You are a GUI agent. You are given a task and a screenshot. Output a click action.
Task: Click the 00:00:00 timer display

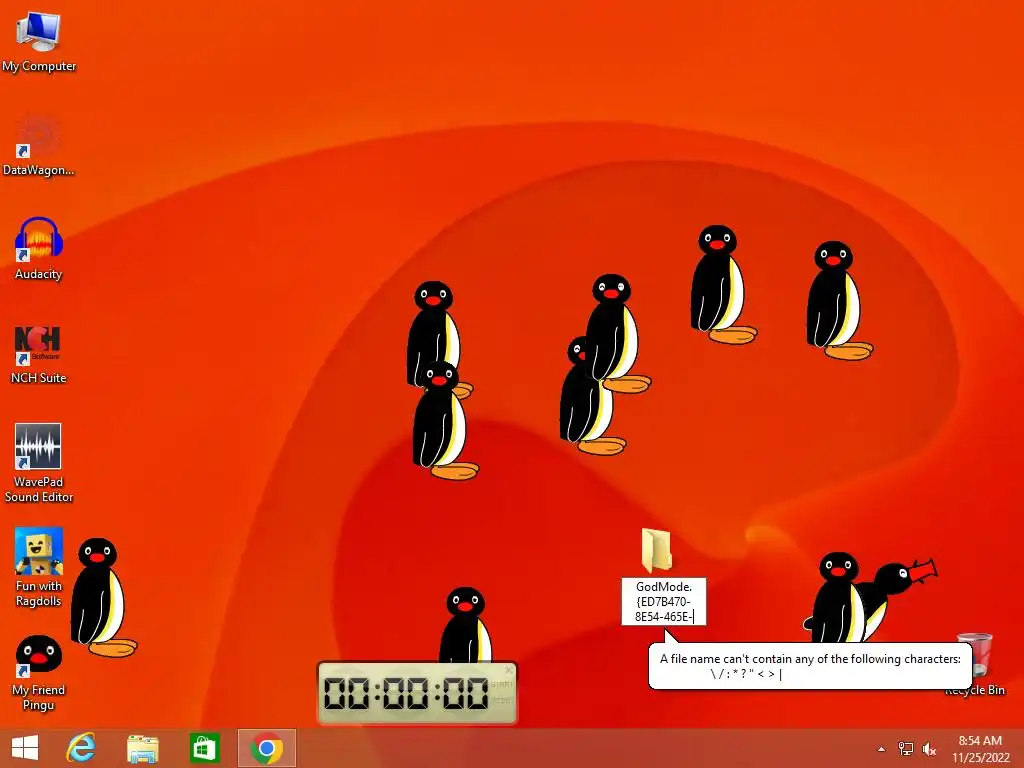click(x=406, y=694)
